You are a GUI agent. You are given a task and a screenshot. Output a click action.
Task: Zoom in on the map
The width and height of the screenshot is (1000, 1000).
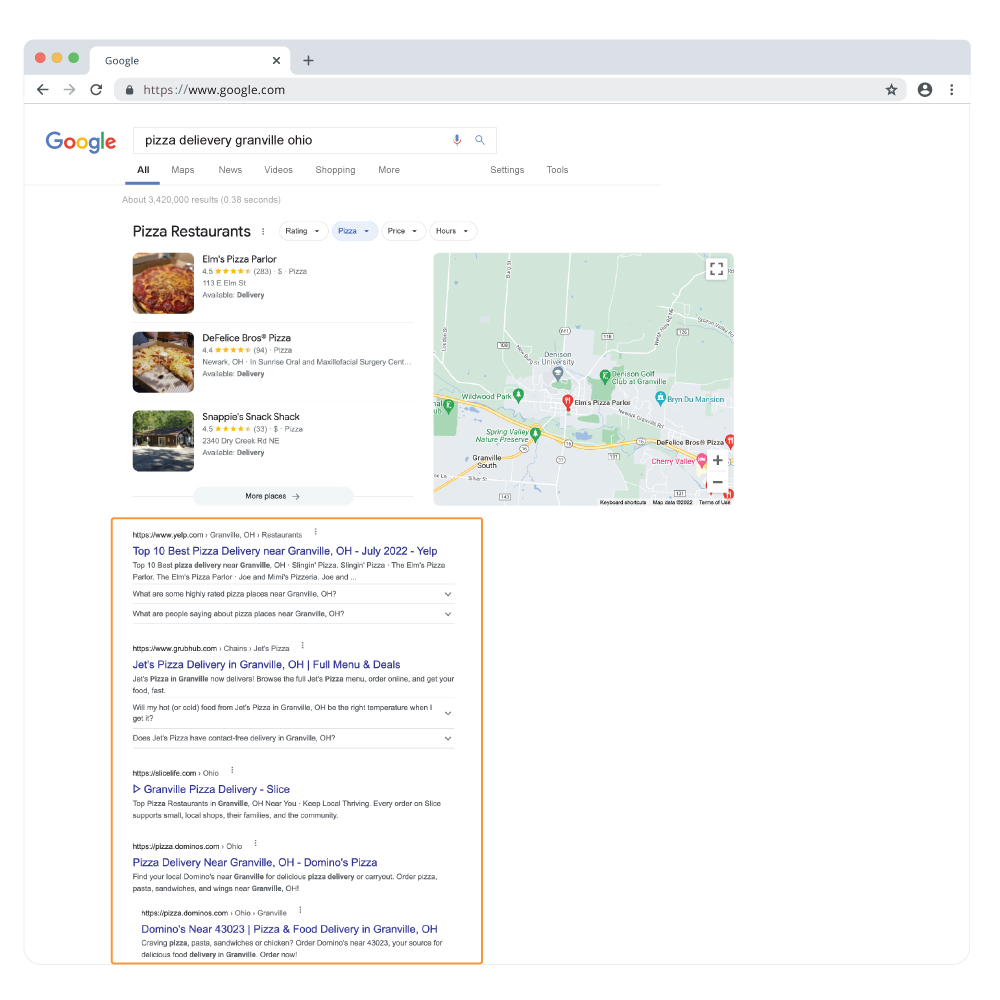pyautogui.click(x=717, y=460)
